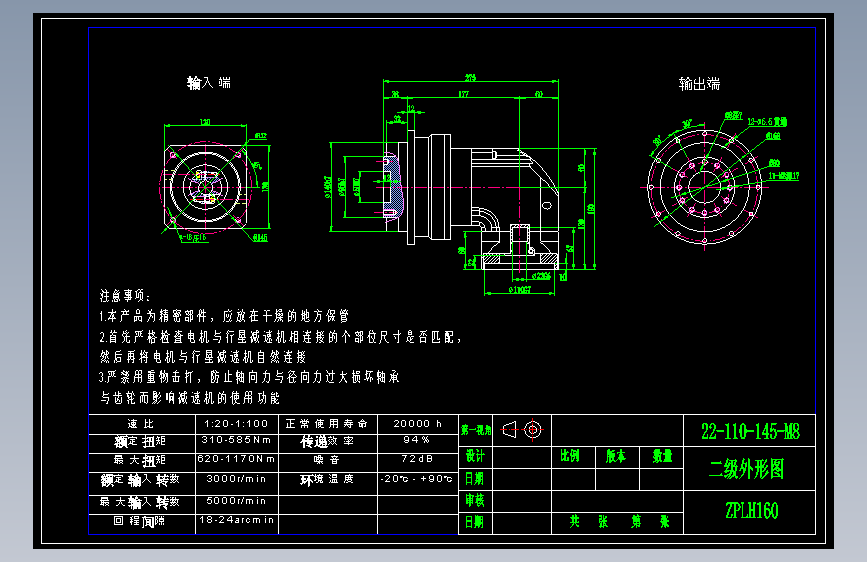Screen dimensions: 867x562
Task: Select the 94% value
Action: pyautogui.click(x=417, y=440)
